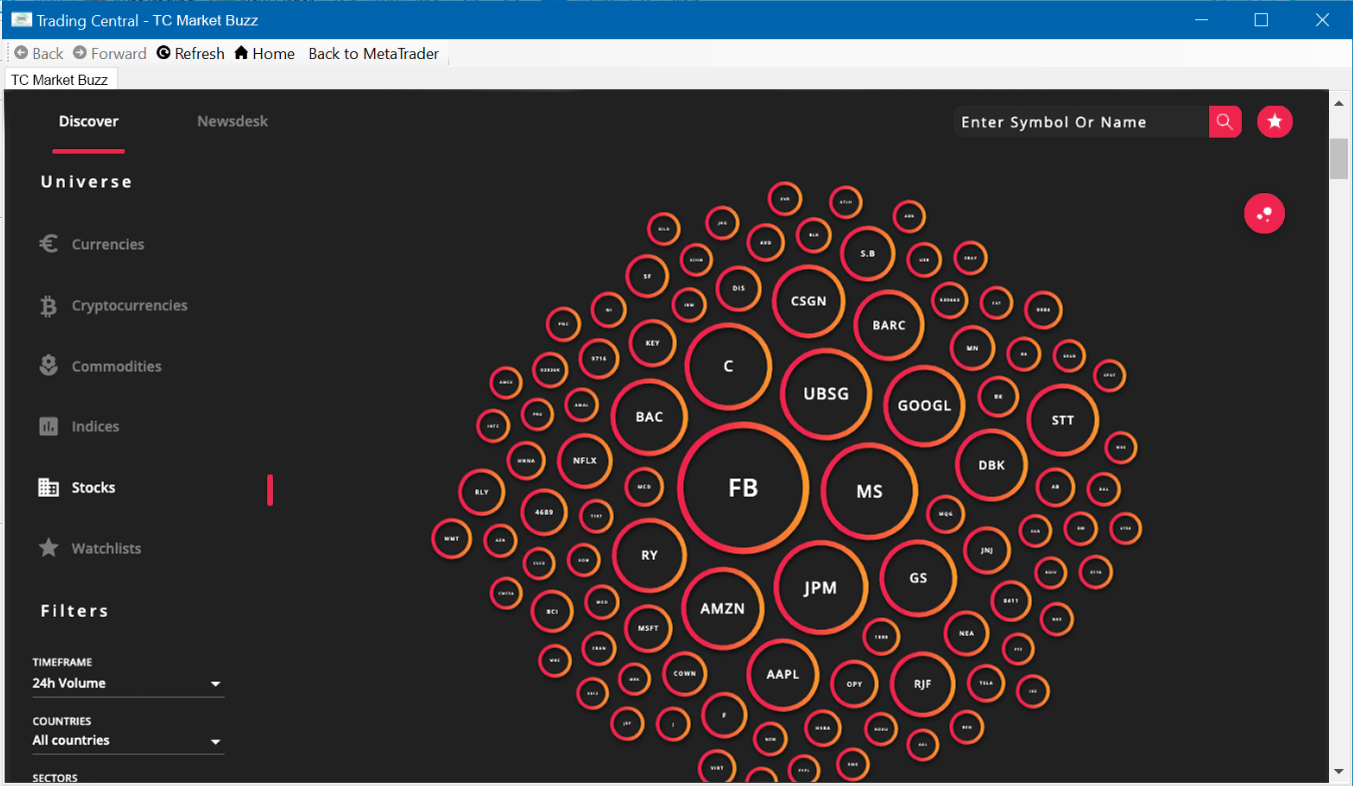Screen dimensions: 1353x786
Task: Select the MS stock bubble
Action: [869, 491]
